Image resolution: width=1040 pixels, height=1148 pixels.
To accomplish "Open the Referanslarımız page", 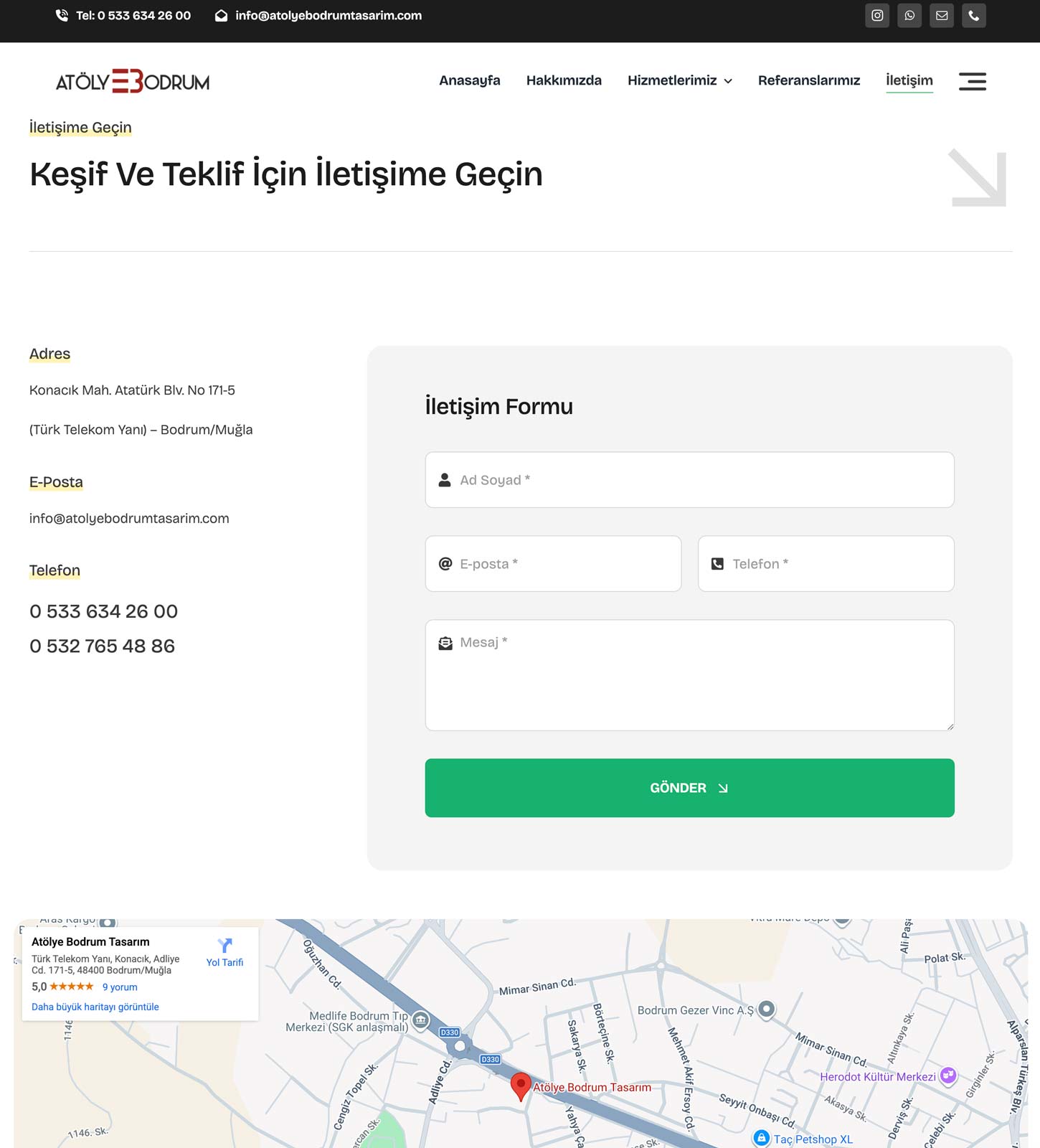I will point(808,80).
